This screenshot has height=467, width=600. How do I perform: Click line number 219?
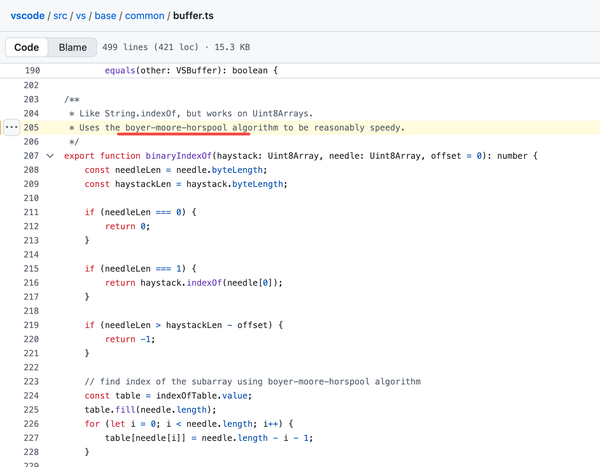point(31,325)
